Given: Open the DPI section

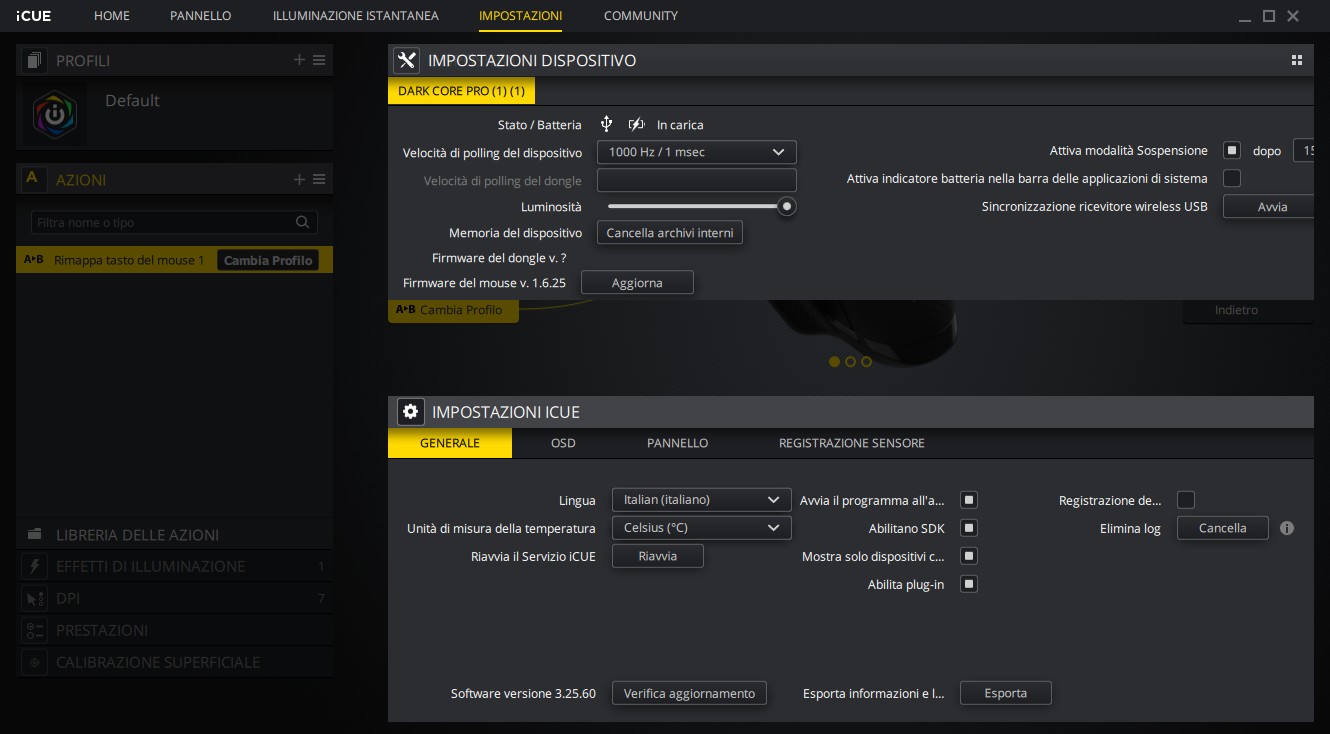Looking at the screenshot, I should coord(174,598).
